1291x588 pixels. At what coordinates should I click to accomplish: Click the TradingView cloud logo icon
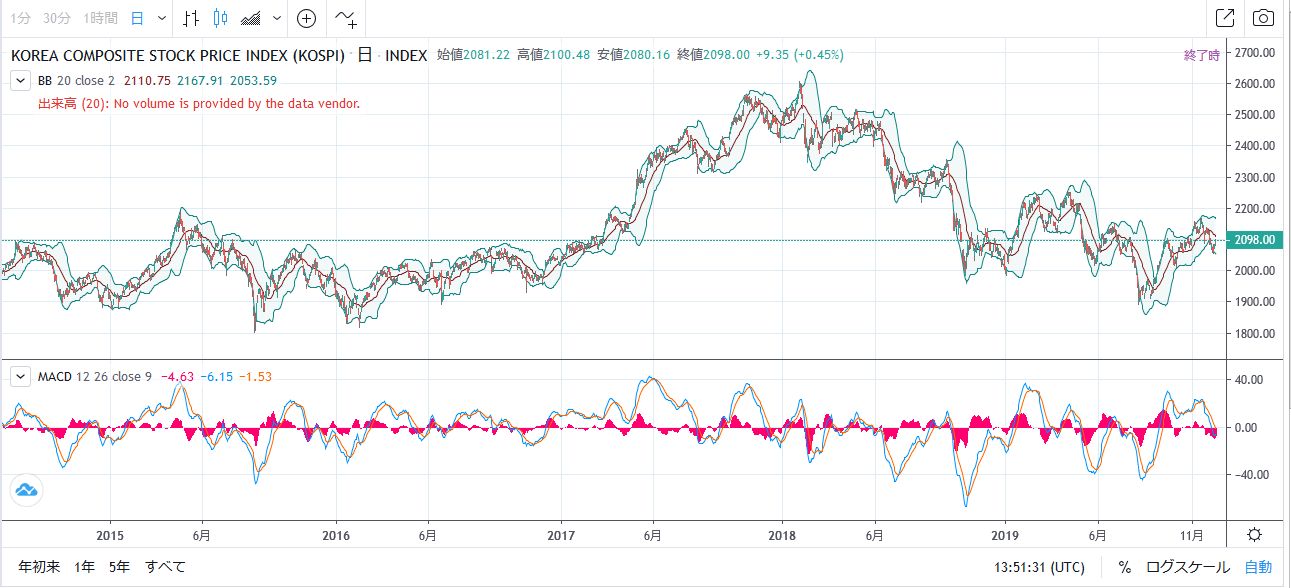[x=26, y=490]
